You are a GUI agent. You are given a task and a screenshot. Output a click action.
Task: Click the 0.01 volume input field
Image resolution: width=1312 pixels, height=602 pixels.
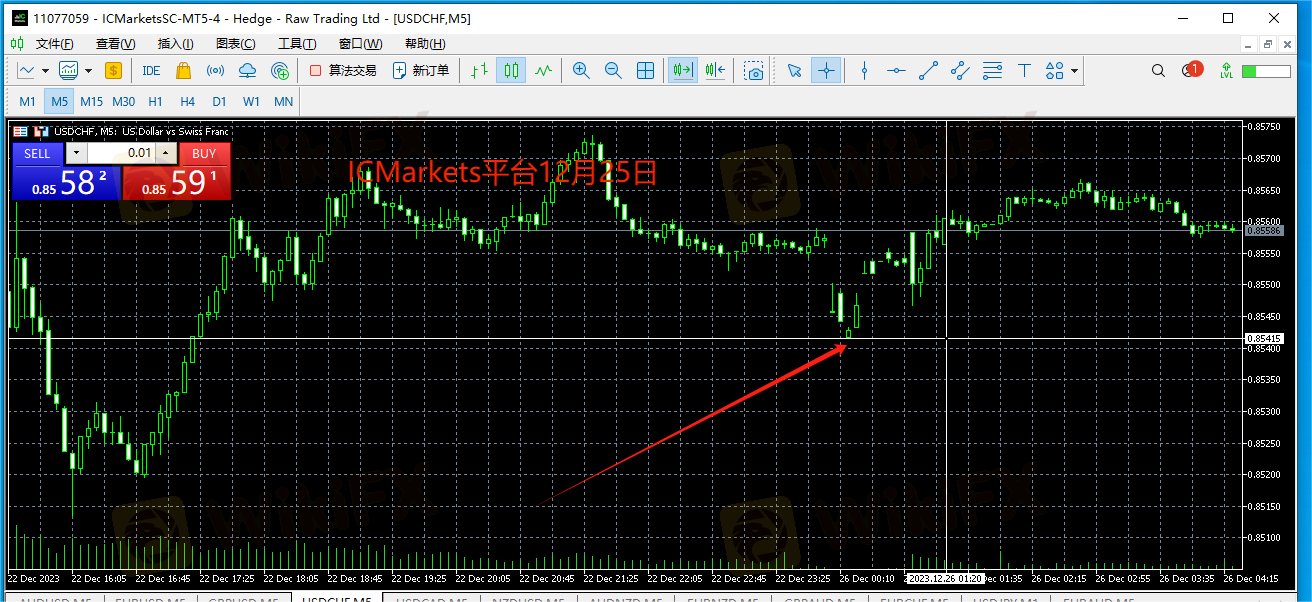pyautogui.click(x=122, y=153)
